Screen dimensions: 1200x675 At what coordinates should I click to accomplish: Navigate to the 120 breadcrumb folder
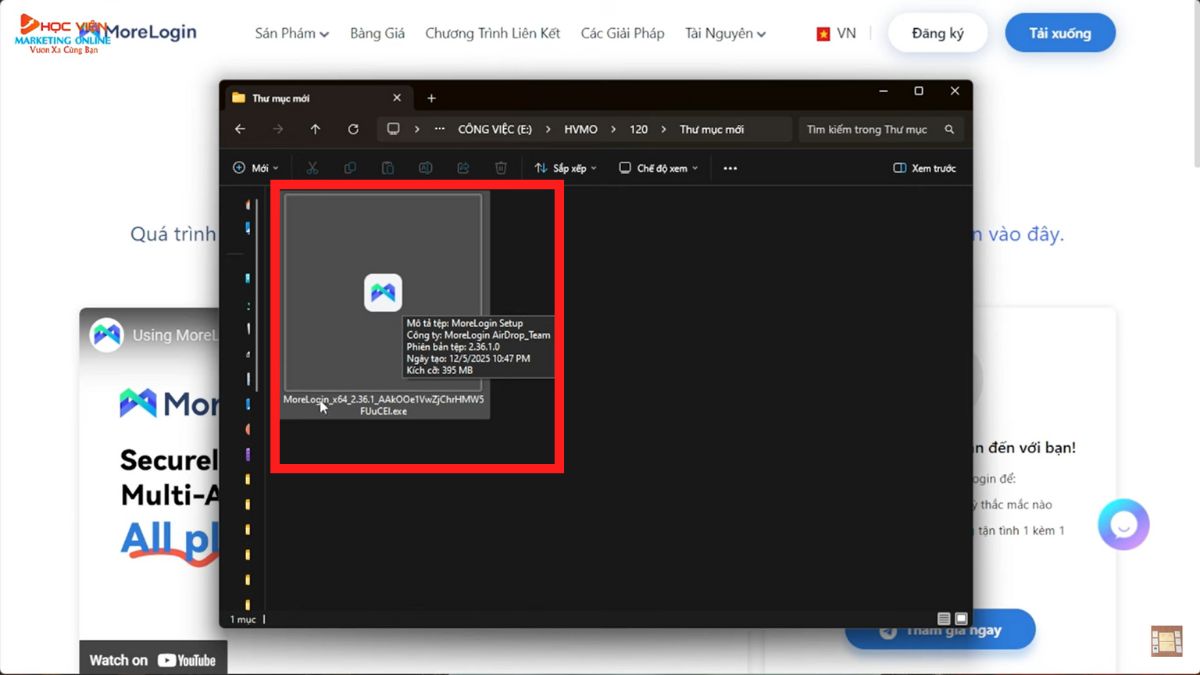pos(639,129)
